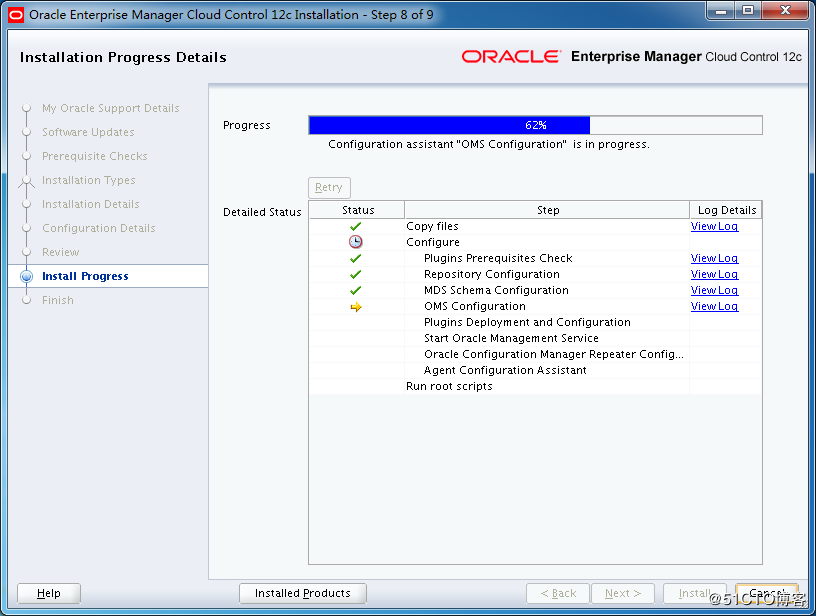Open View Log for Plugins Prerequisites Check
The width and height of the screenshot is (816, 616).
coord(714,259)
